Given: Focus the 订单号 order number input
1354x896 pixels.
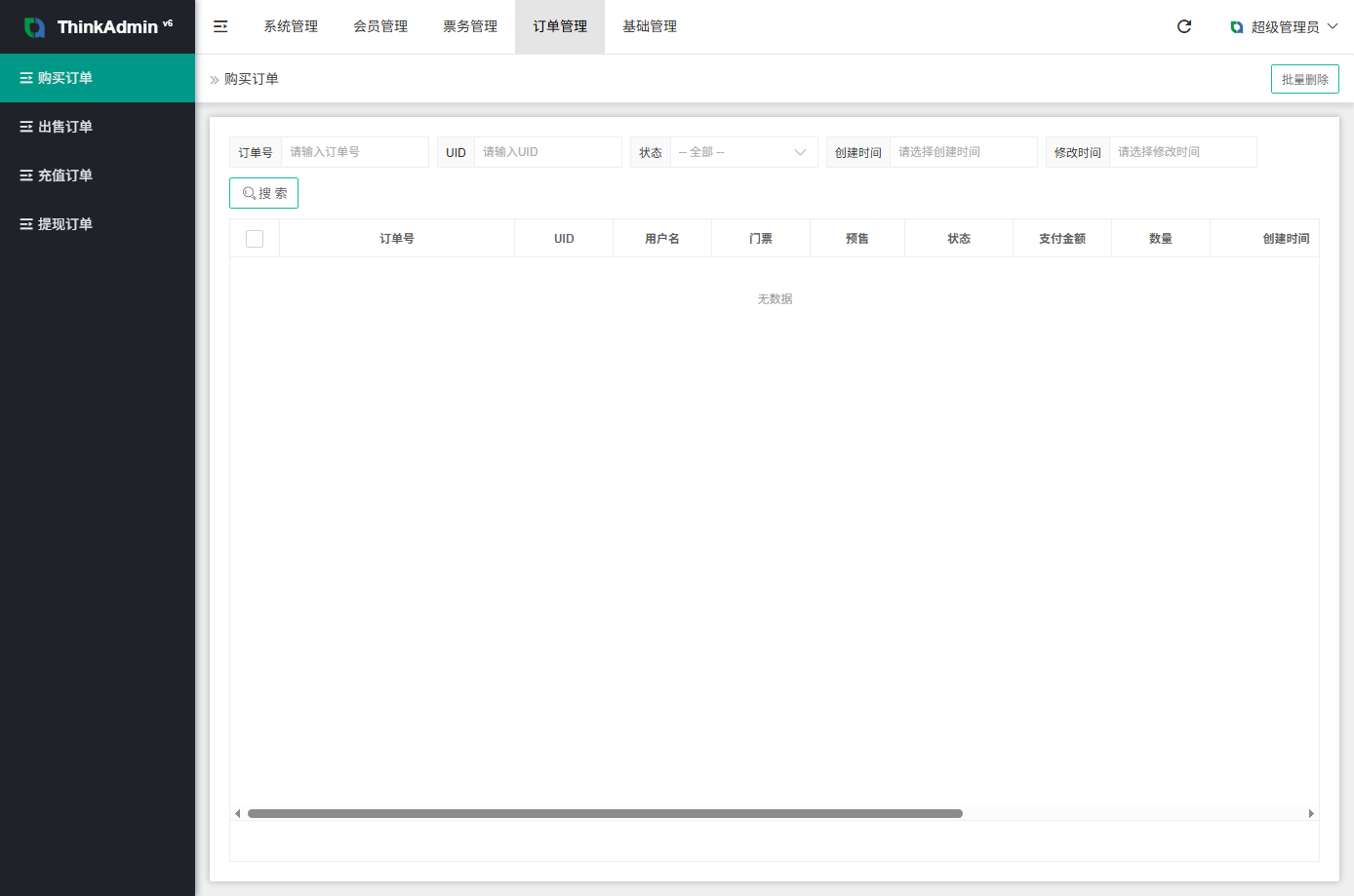Looking at the screenshot, I should coord(355,152).
